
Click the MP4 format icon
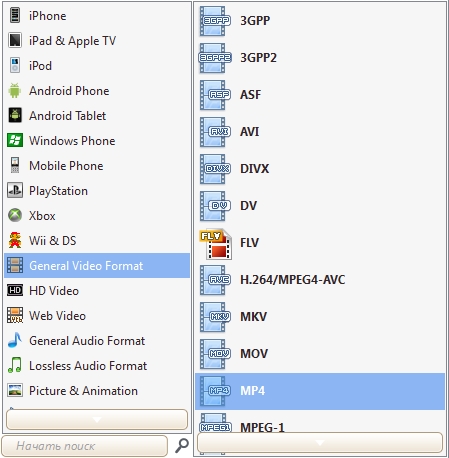click(215, 391)
